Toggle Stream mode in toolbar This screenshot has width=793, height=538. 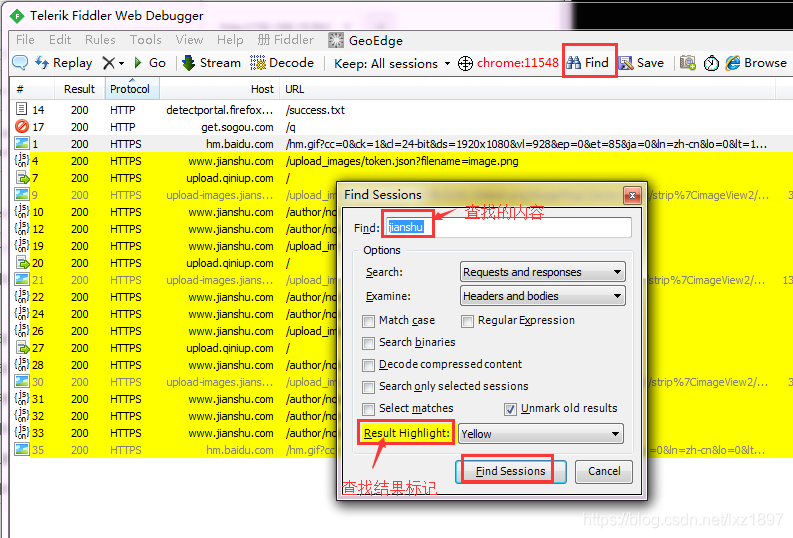coord(211,63)
